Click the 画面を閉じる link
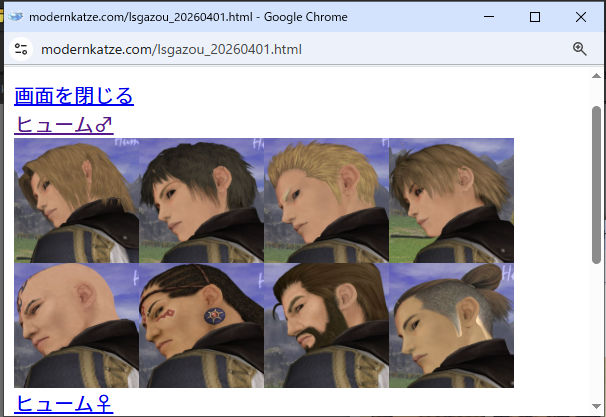The image size is (606, 417). click(x=73, y=96)
